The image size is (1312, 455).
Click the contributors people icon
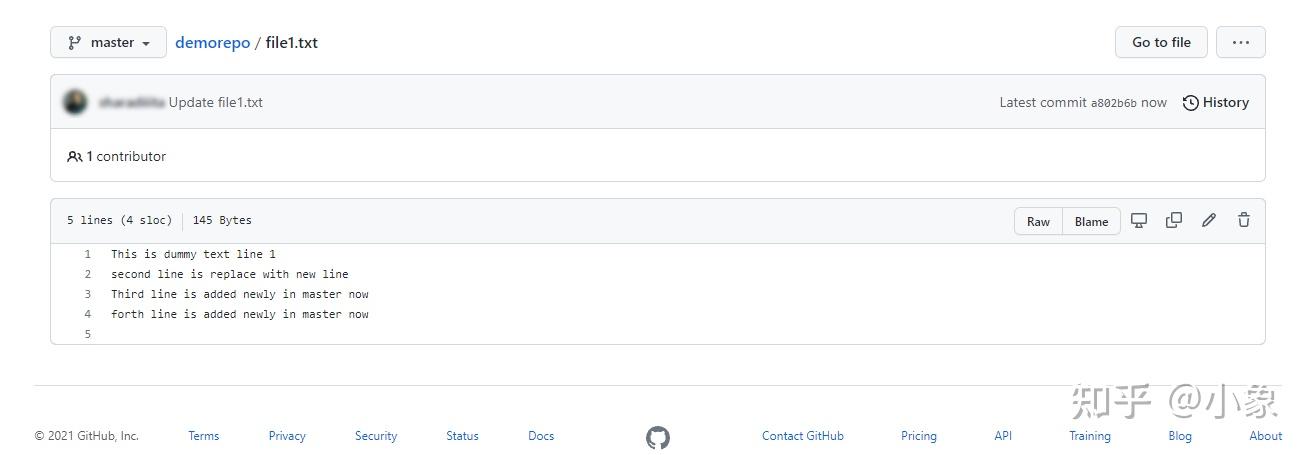click(x=75, y=157)
